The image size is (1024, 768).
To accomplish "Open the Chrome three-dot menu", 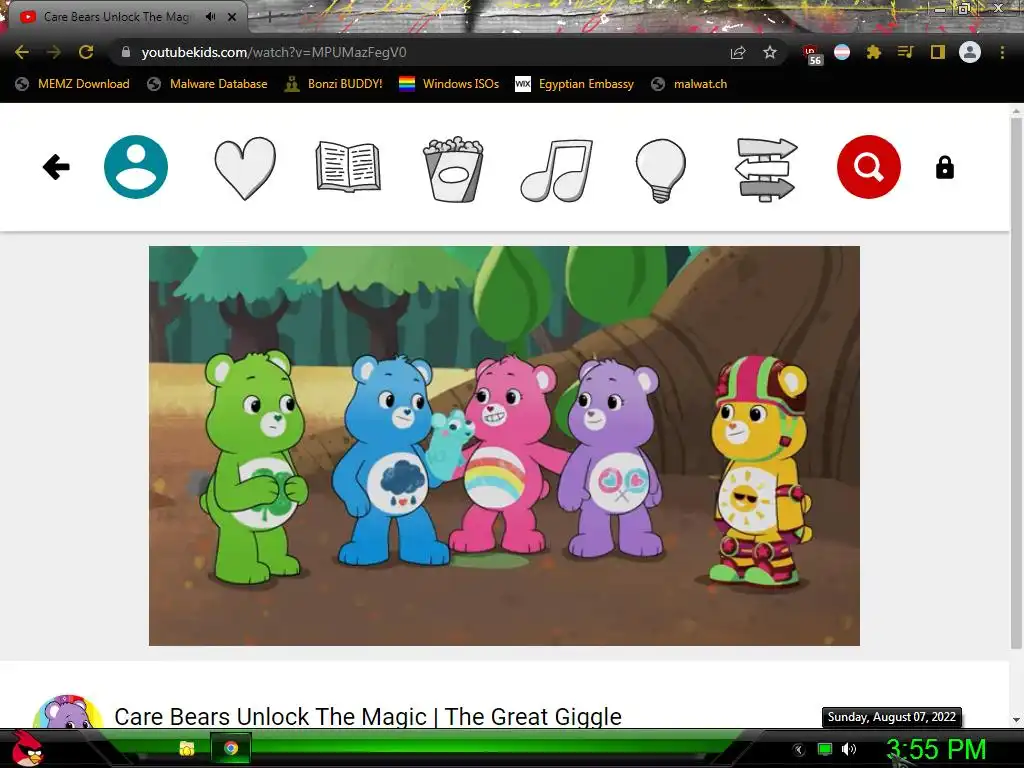I will [1002, 52].
